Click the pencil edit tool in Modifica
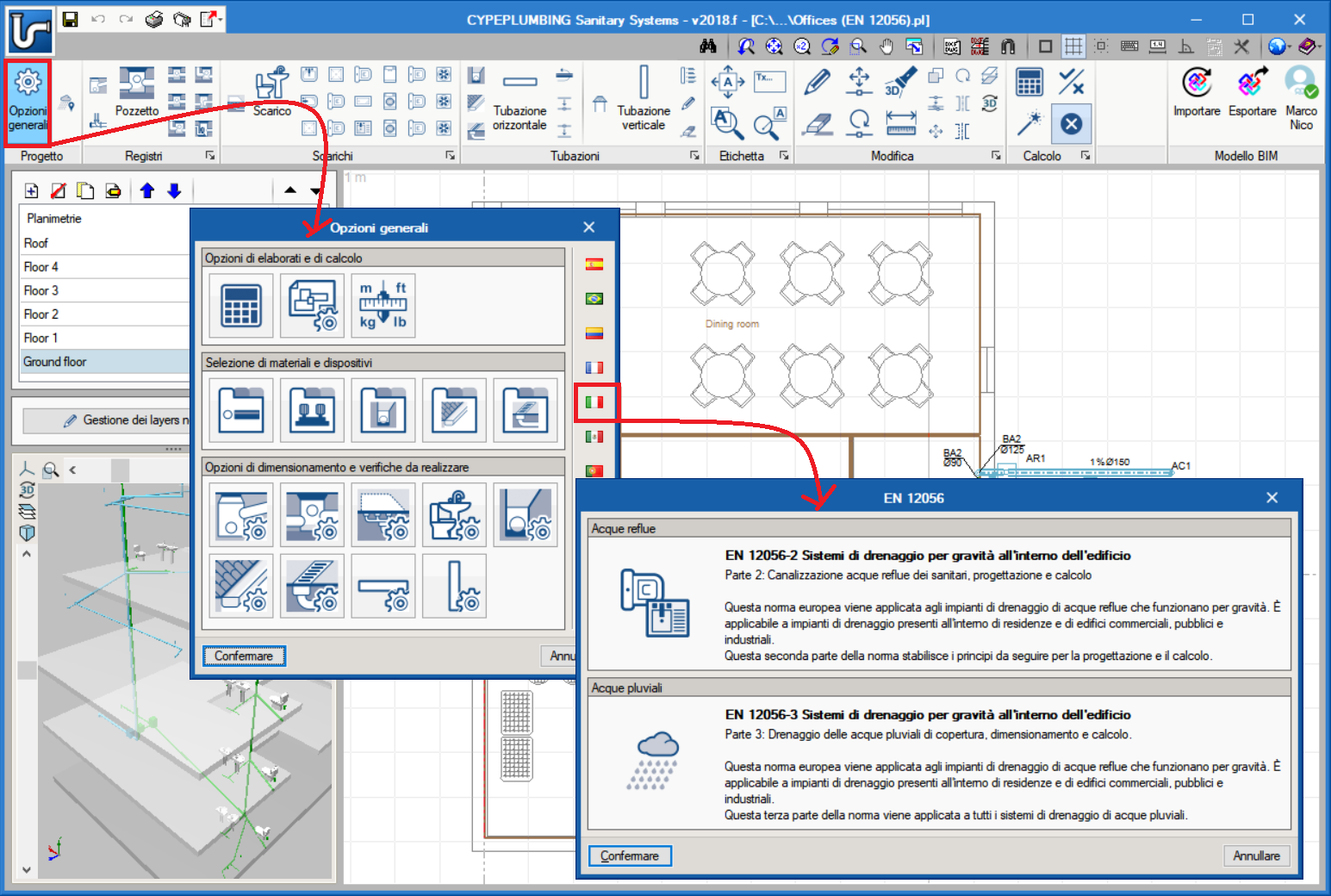Screen dimensions: 1331x896 817,82
